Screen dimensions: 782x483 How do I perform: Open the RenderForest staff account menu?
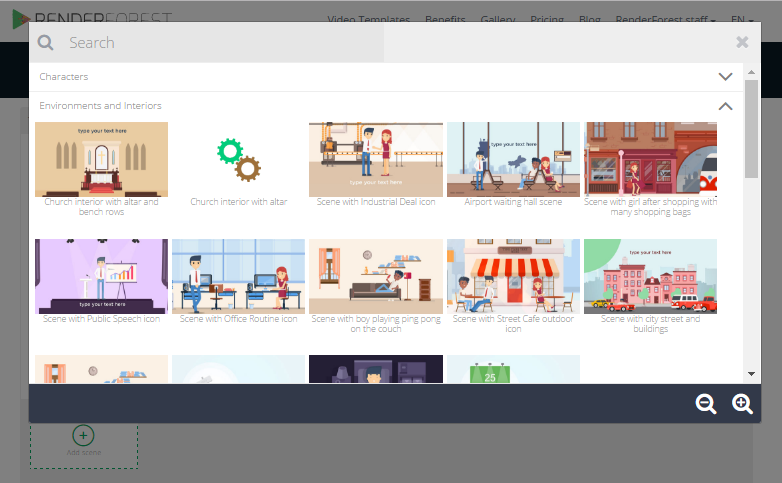(664, 20)
